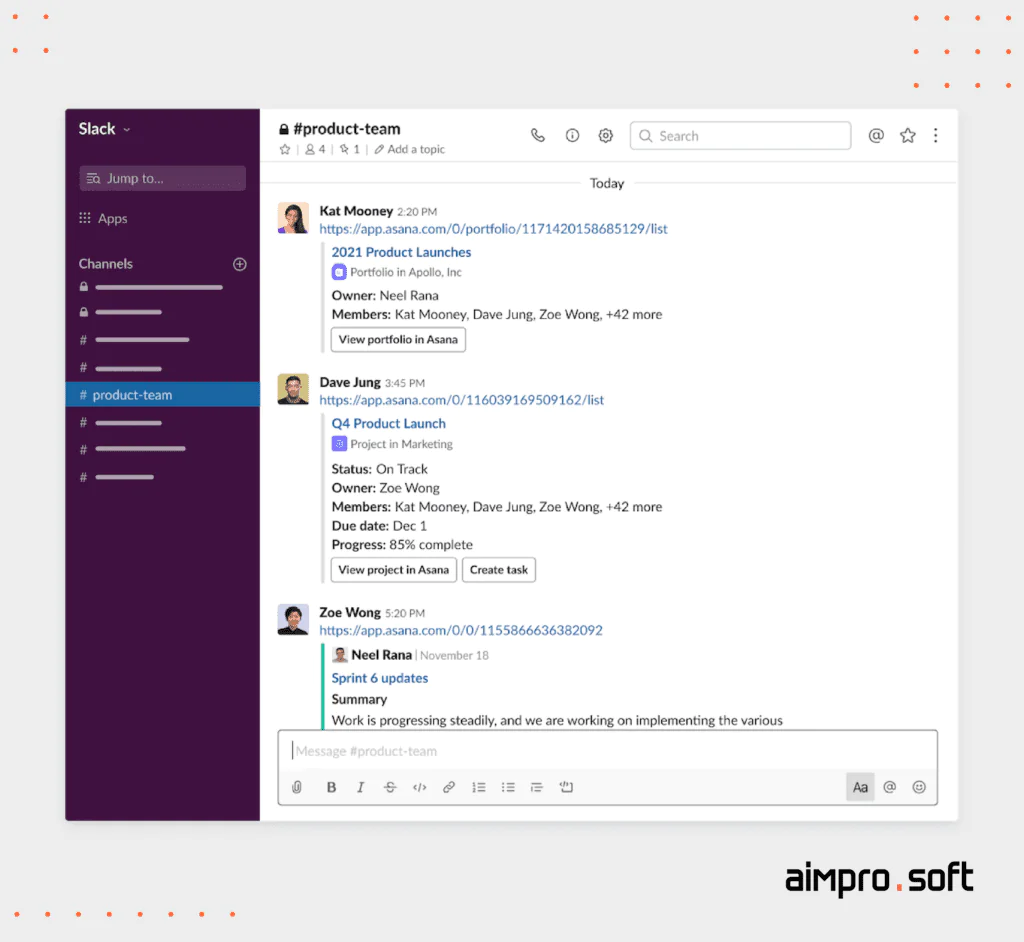Toggle bold formatting
Viewport: 1024px width, 942px height.
(x=331, y=787)
